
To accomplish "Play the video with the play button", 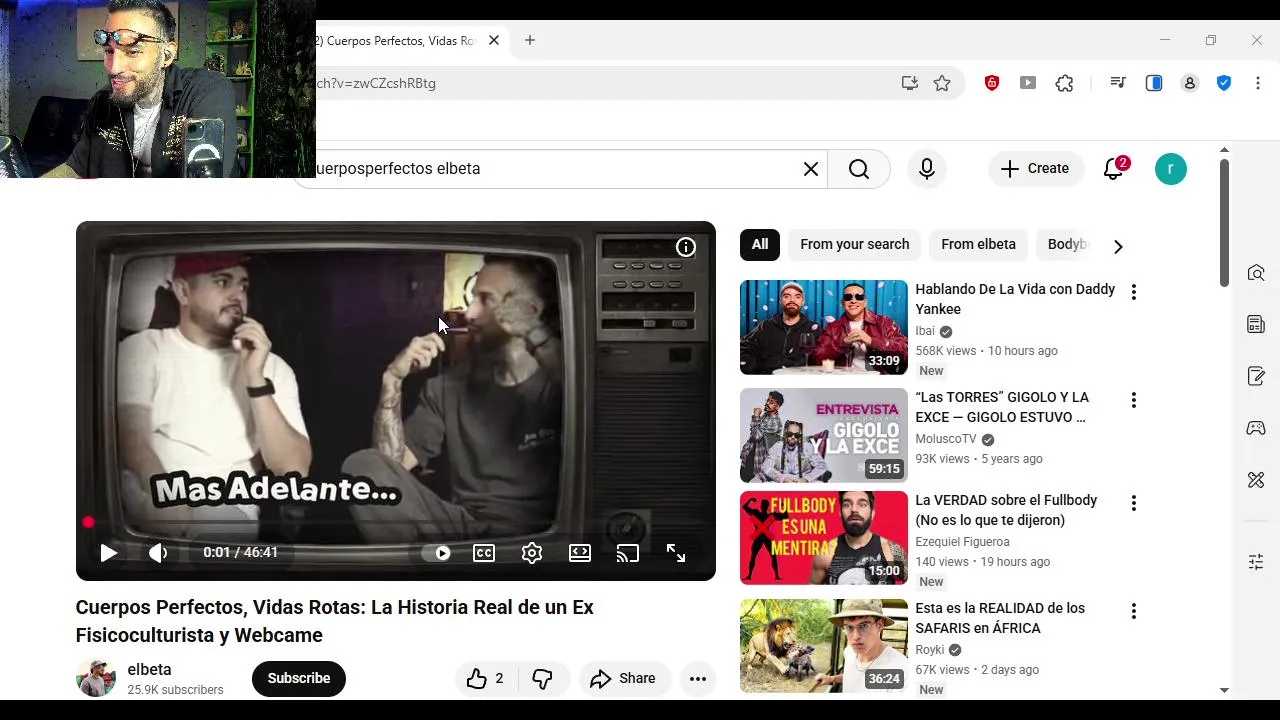I will (x=108, y=553).
